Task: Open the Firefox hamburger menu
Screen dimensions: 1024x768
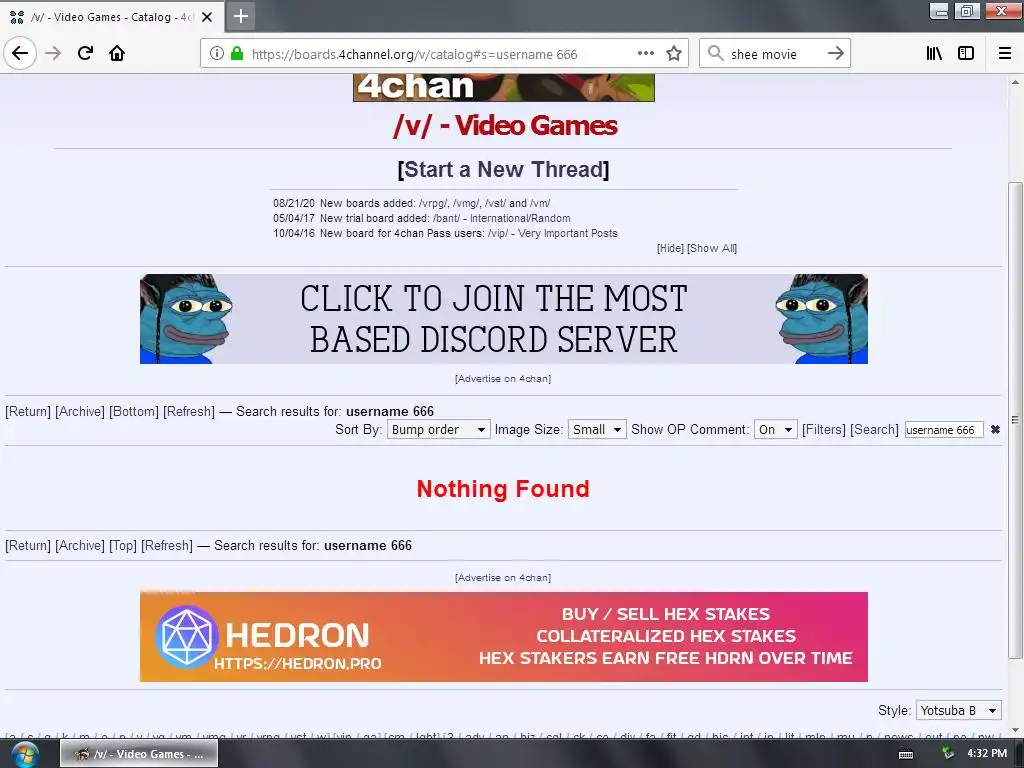Action: (x=1004, y=54)
